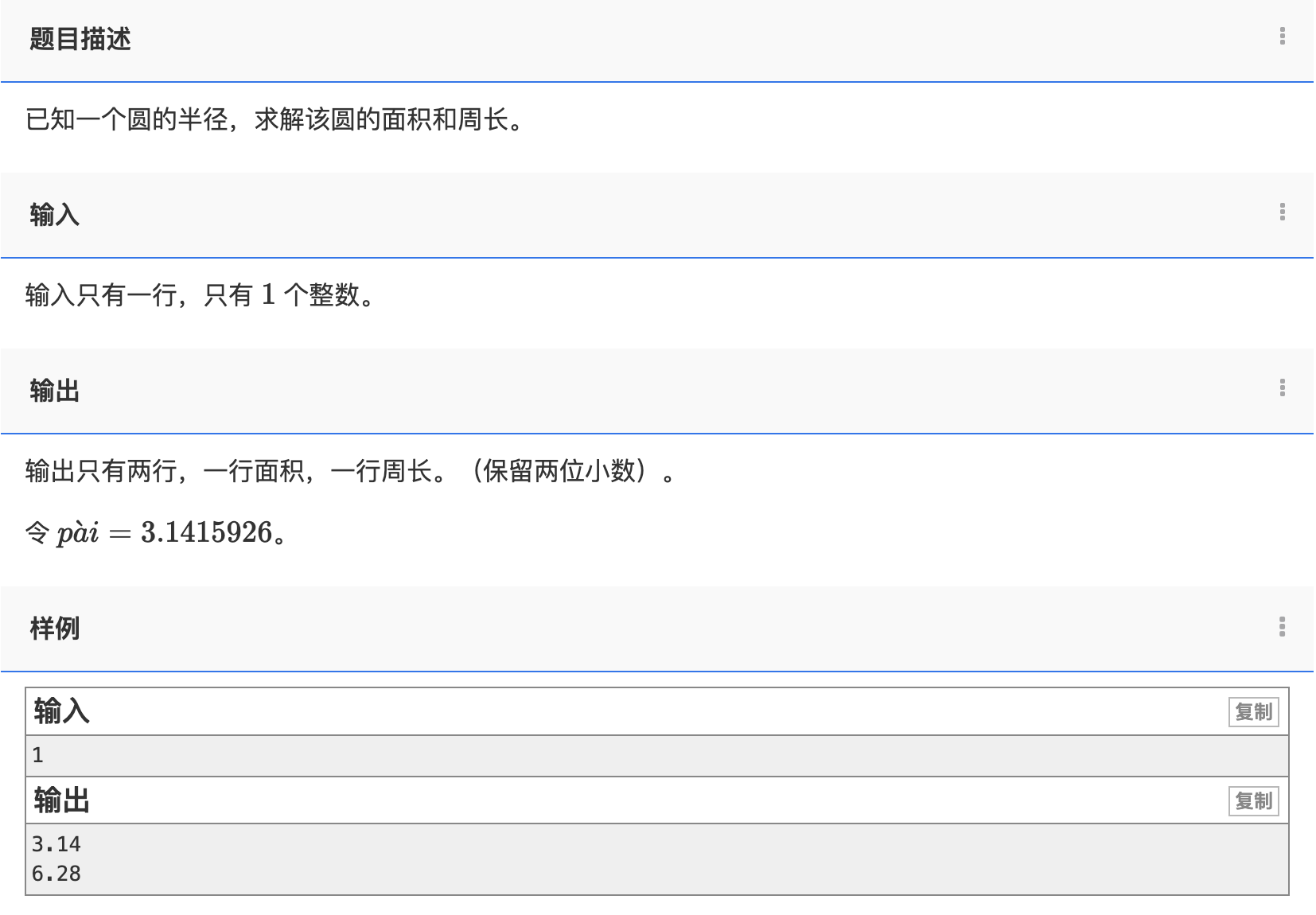The width and height of the screenshot is (1316, 915).
Task: Open the three-dot menu in 输出 section header
Action: (1282, 388)
